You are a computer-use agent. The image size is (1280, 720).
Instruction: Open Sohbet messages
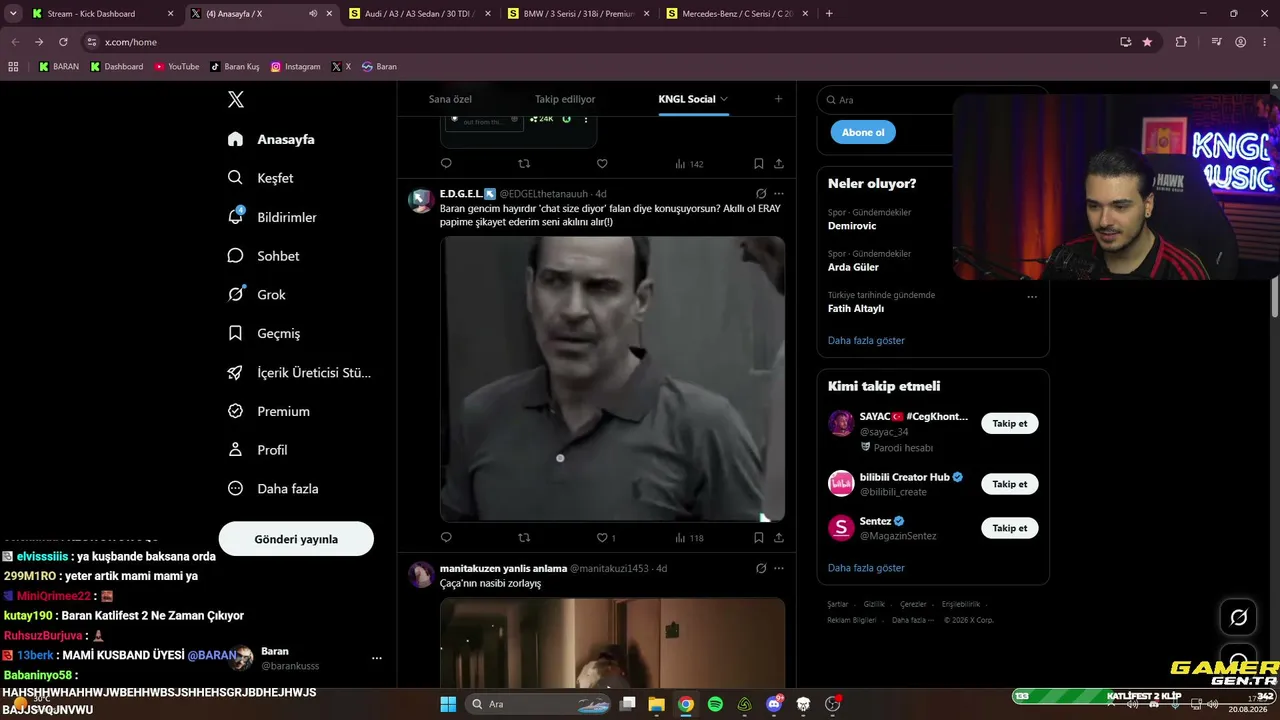[x=263, y=256]
